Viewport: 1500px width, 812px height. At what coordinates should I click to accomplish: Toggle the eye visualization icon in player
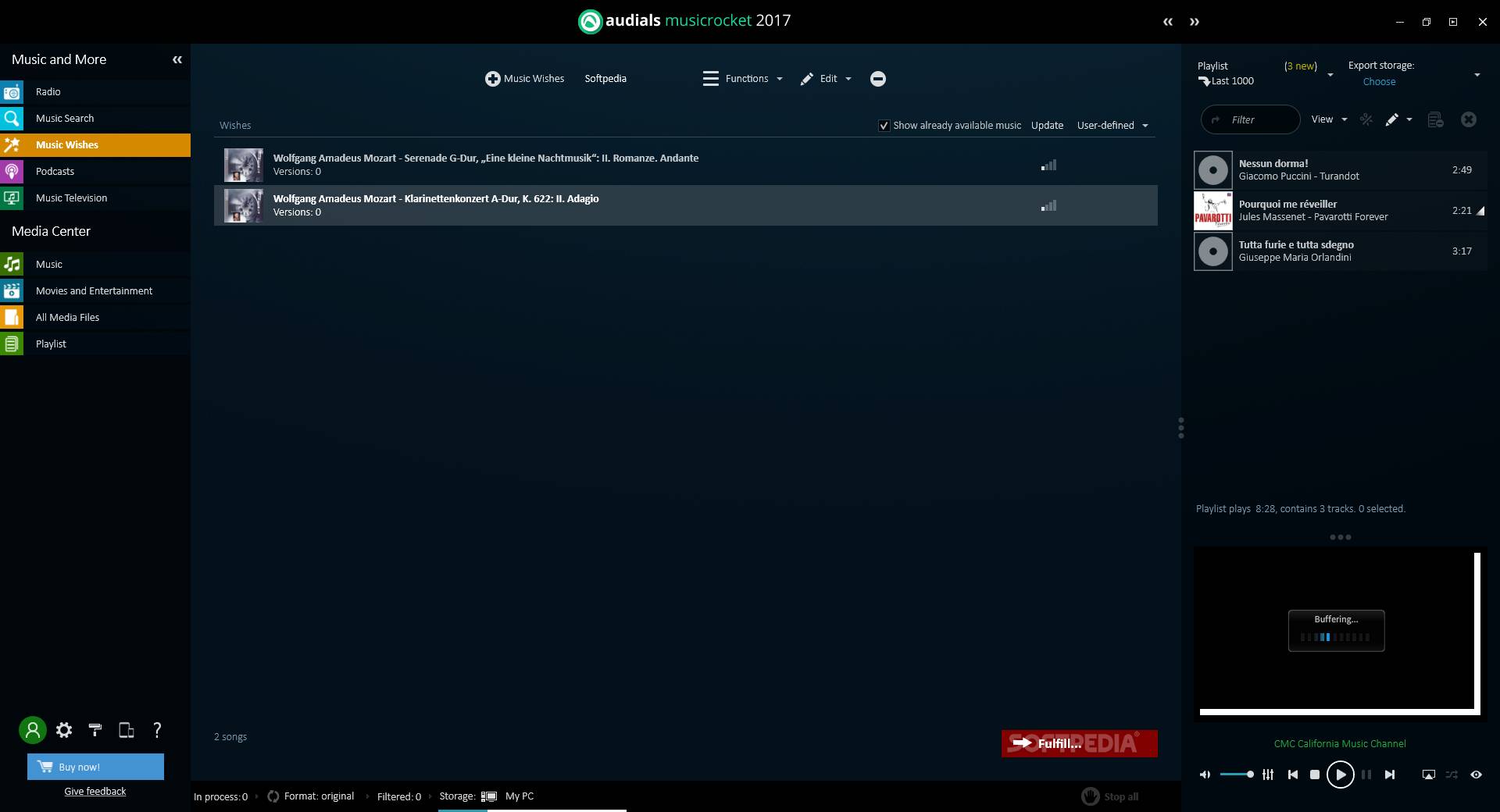1476,775
